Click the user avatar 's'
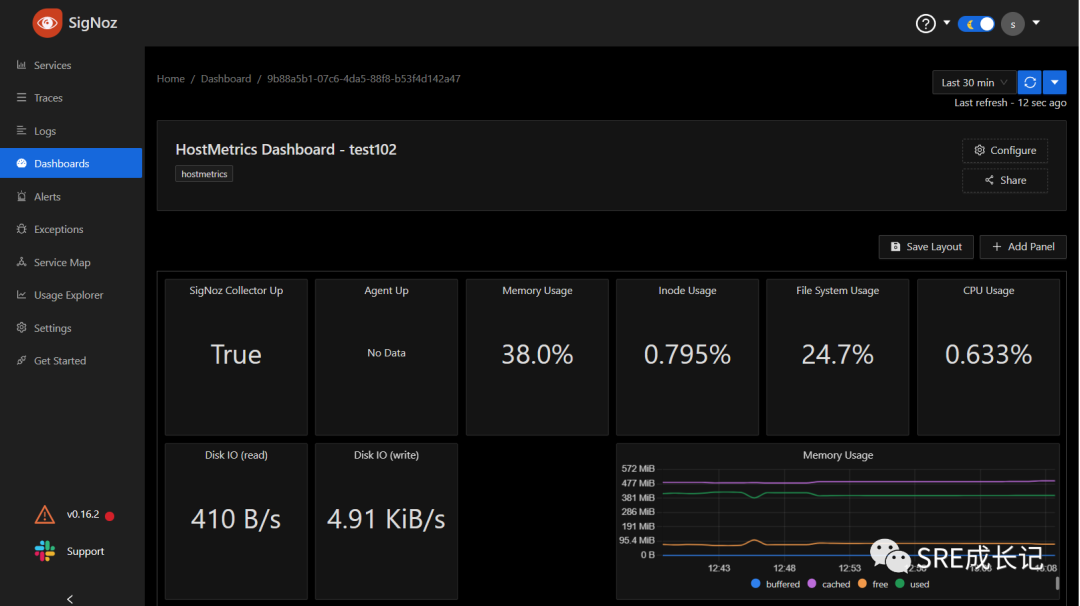This screenshot has width=1080, height=606. pos(1012,24)
